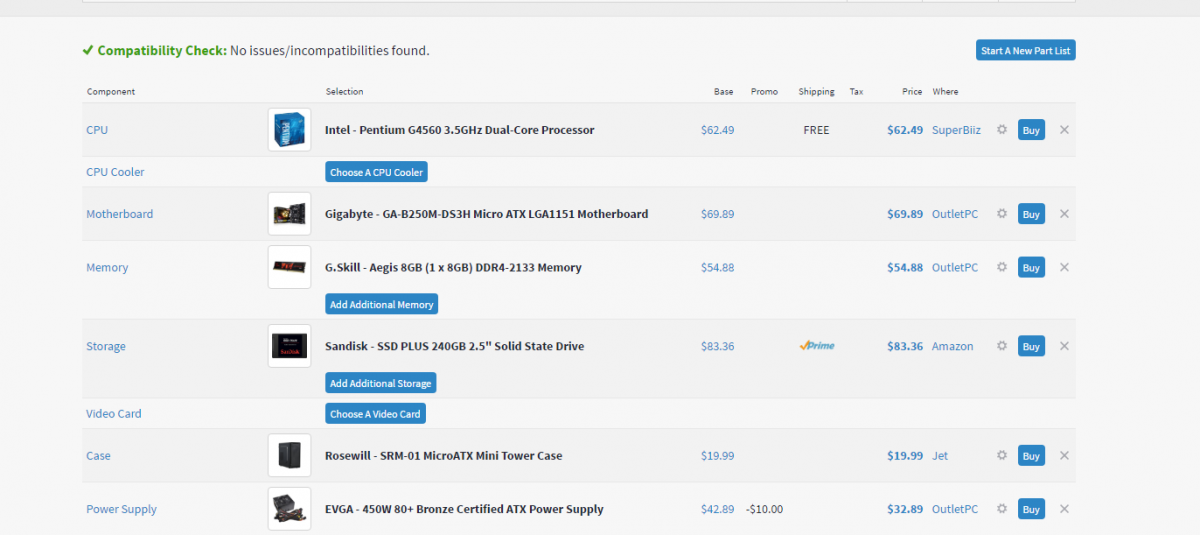The width and height of the screenshot is (1200, 535).
Task: Open Intel Pentium G4560 product thumbnail
Action: coord(289,130)
